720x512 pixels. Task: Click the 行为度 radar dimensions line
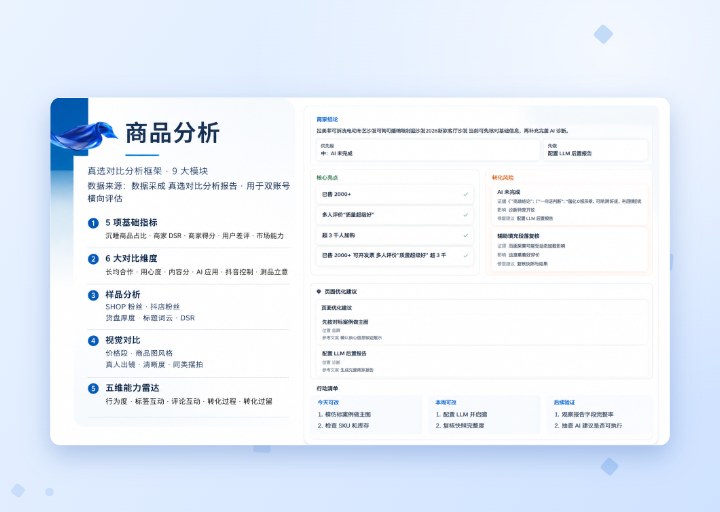pos(189,401)
